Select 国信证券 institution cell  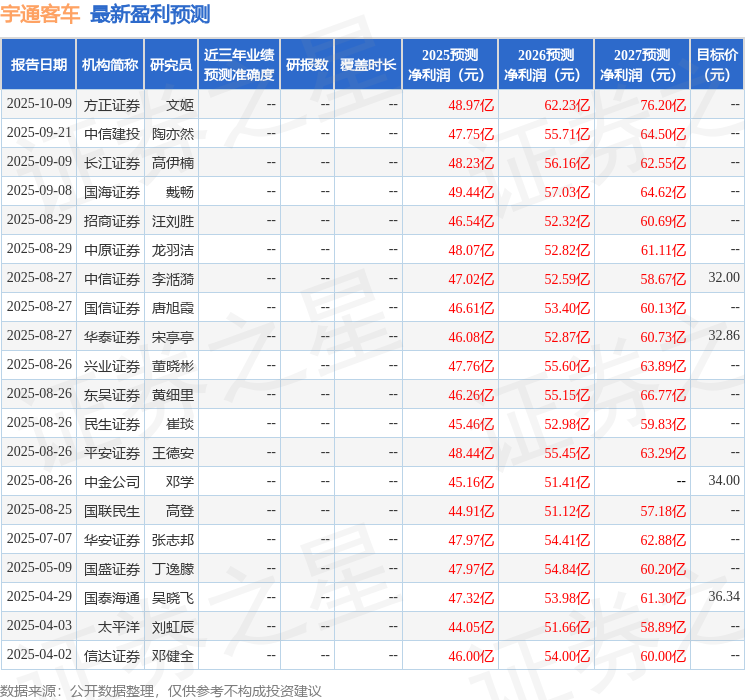point(112,308)
